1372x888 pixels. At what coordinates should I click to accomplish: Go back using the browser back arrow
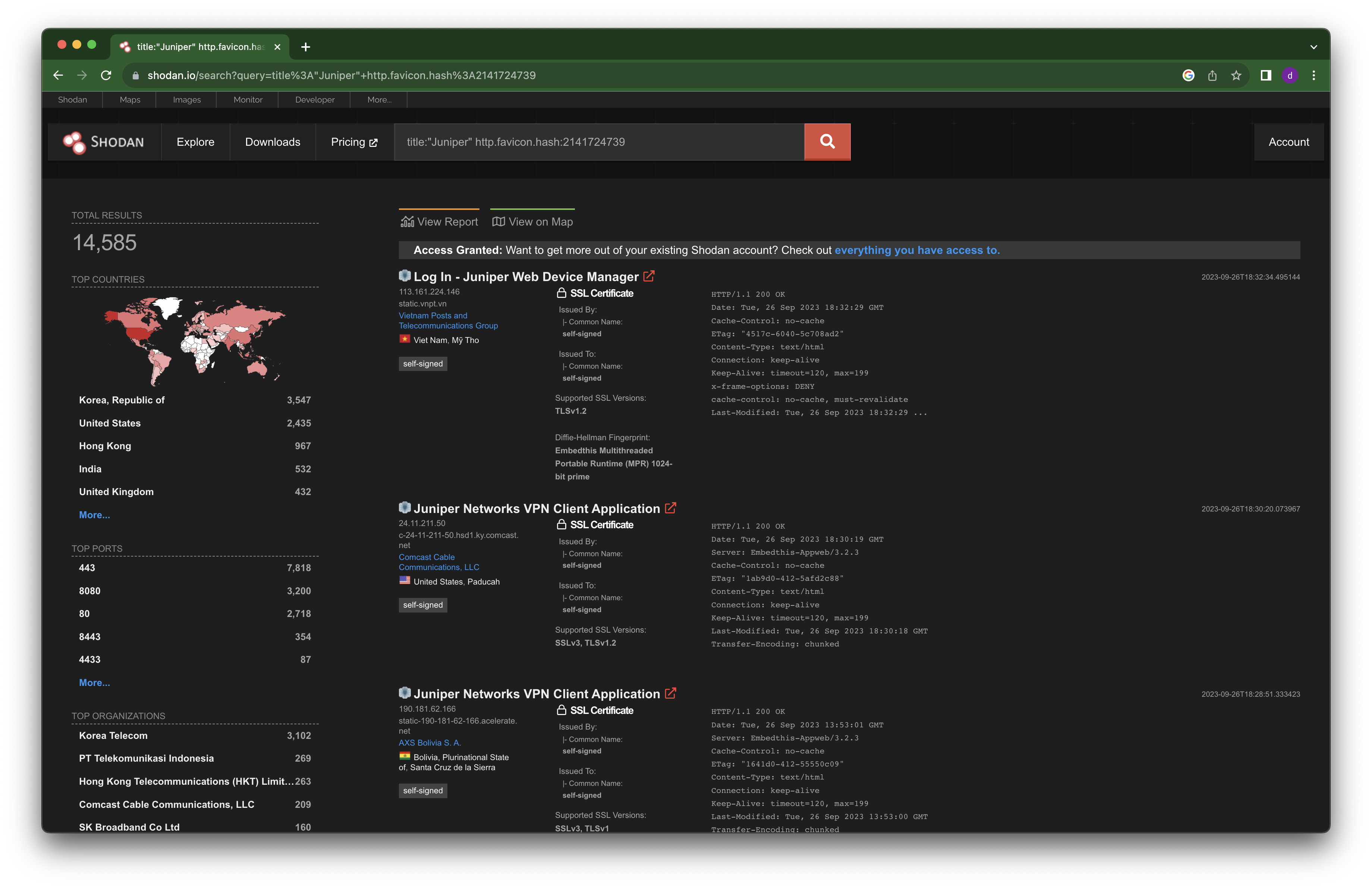58,75
